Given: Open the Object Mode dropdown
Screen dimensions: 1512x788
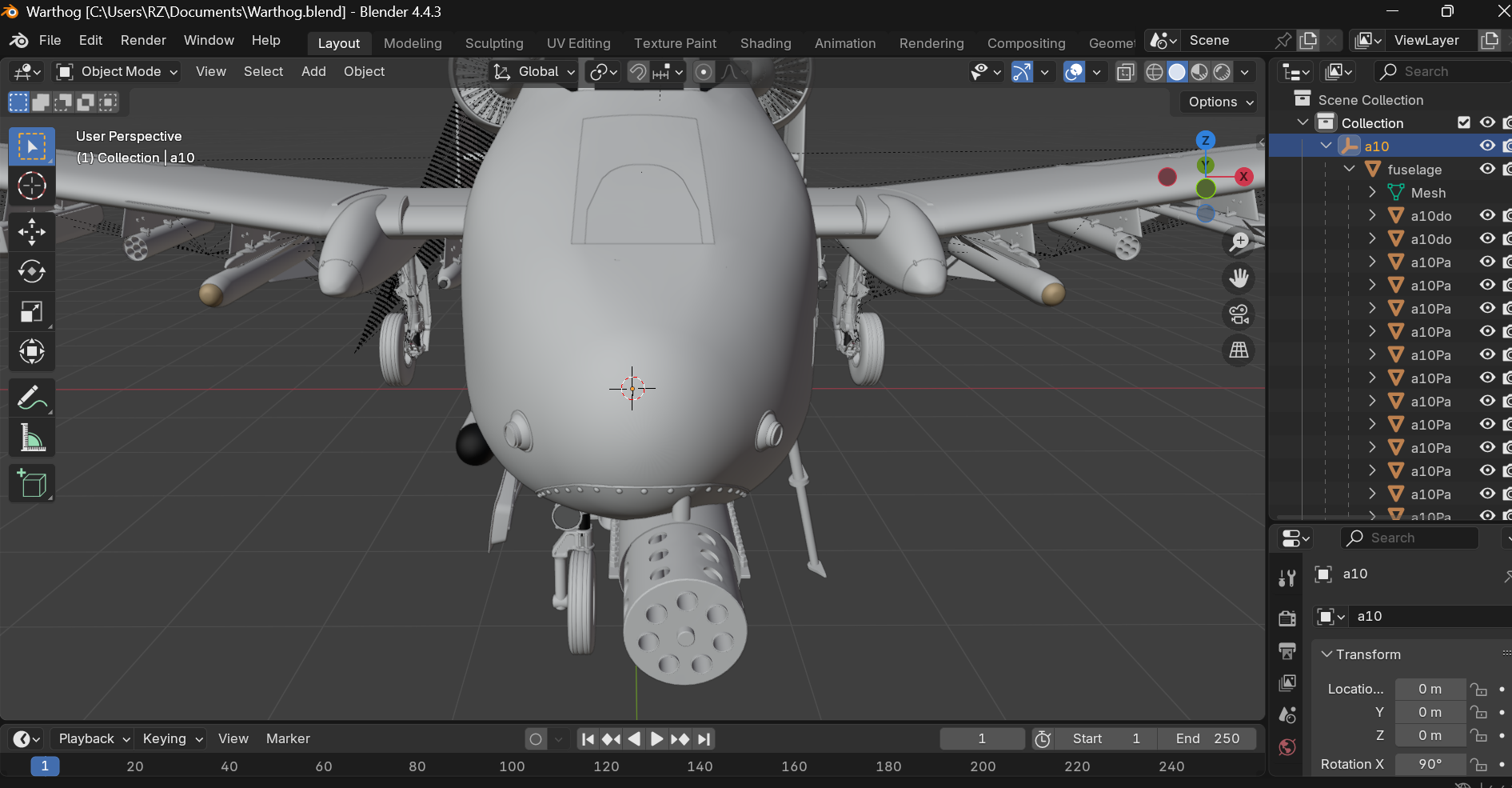Looking at the screenshot, I should tap(117, 72).
